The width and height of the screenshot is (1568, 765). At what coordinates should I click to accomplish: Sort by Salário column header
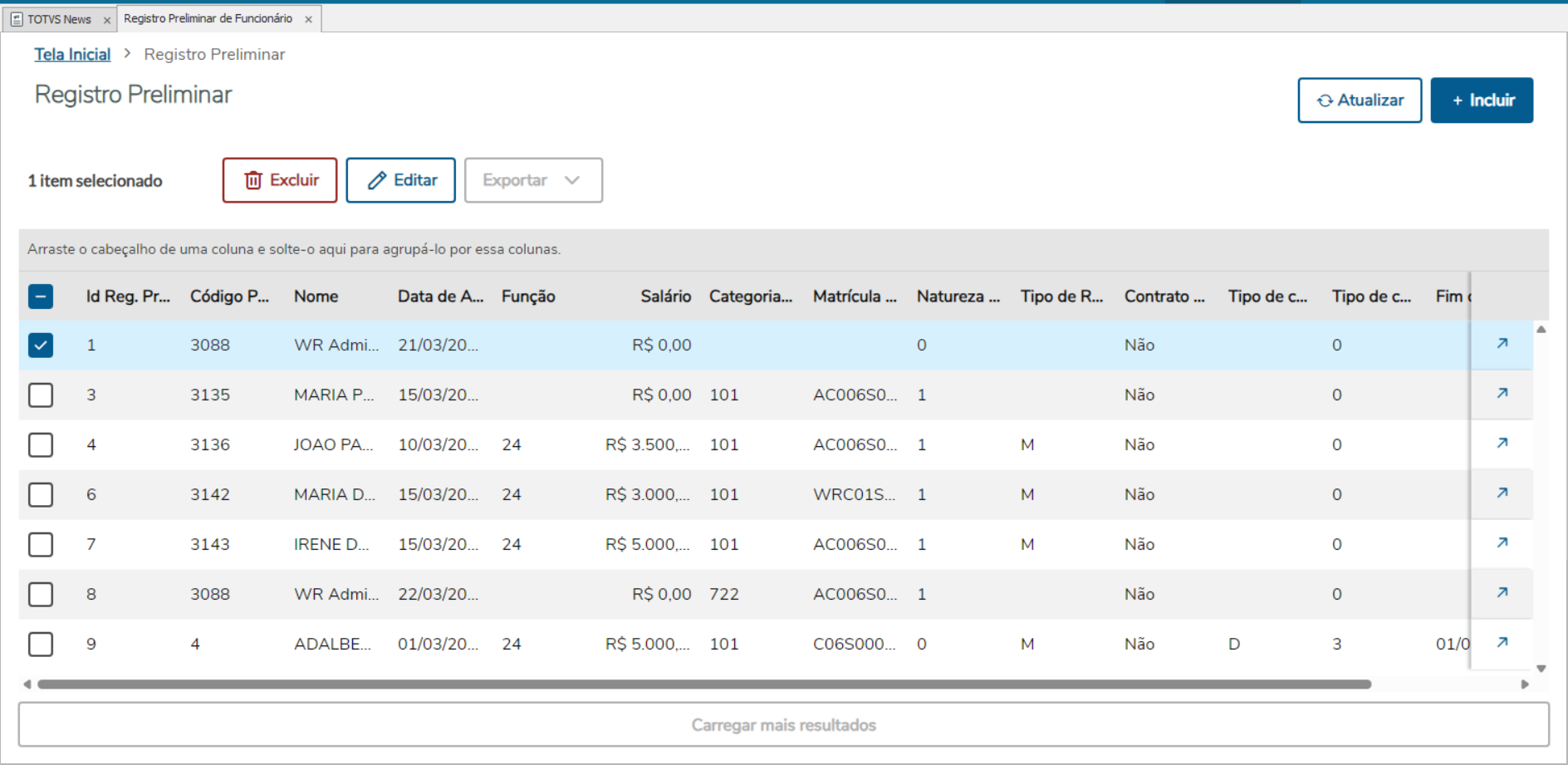point(665,297)
